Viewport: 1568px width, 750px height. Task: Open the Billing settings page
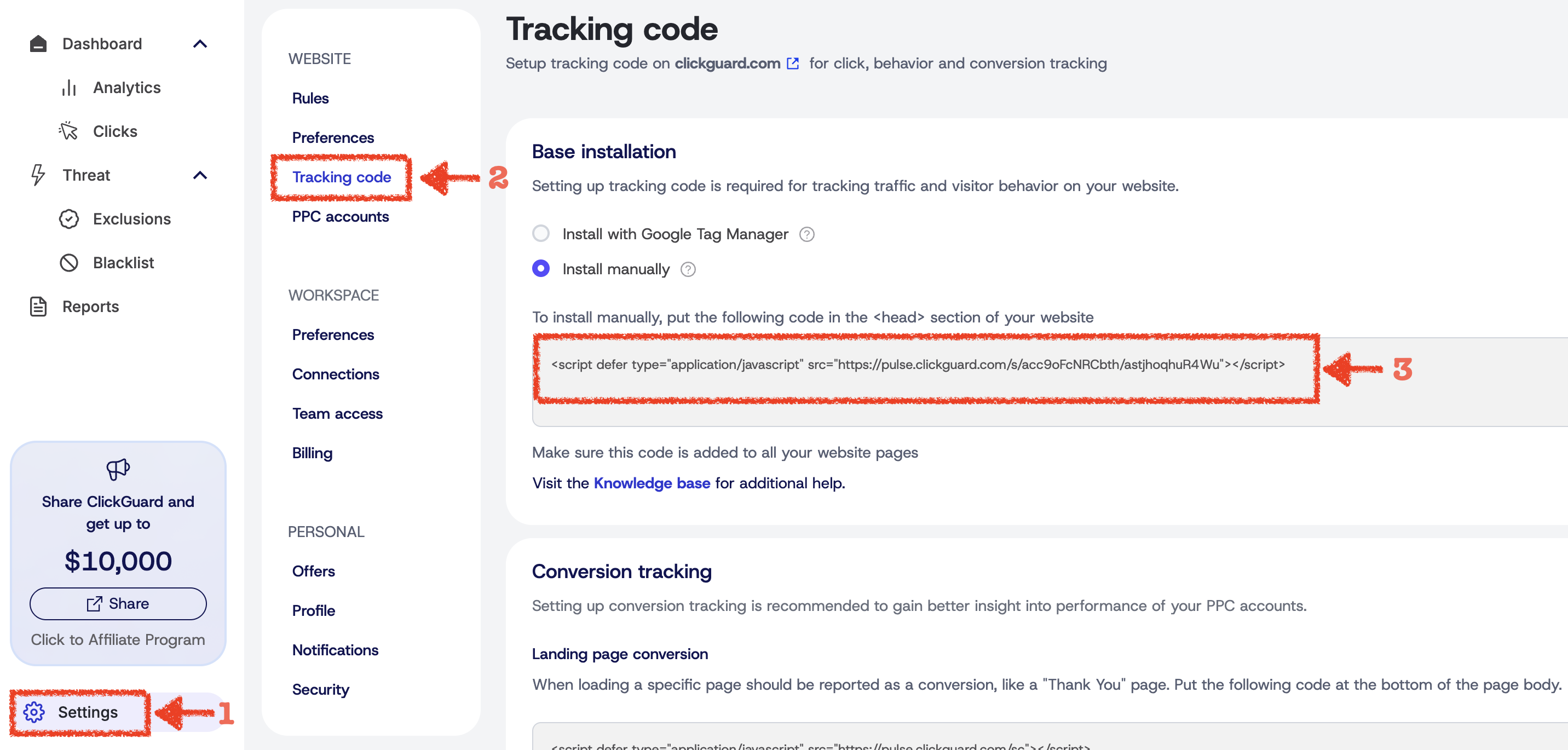tap(312, 453)
